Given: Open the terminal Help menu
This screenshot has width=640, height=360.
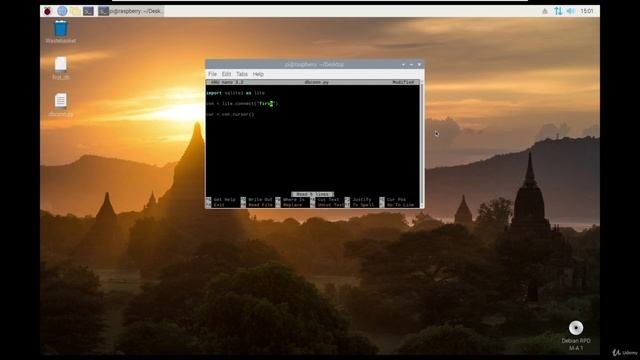Looking at the screenshot, I should [x=258, y=74].
